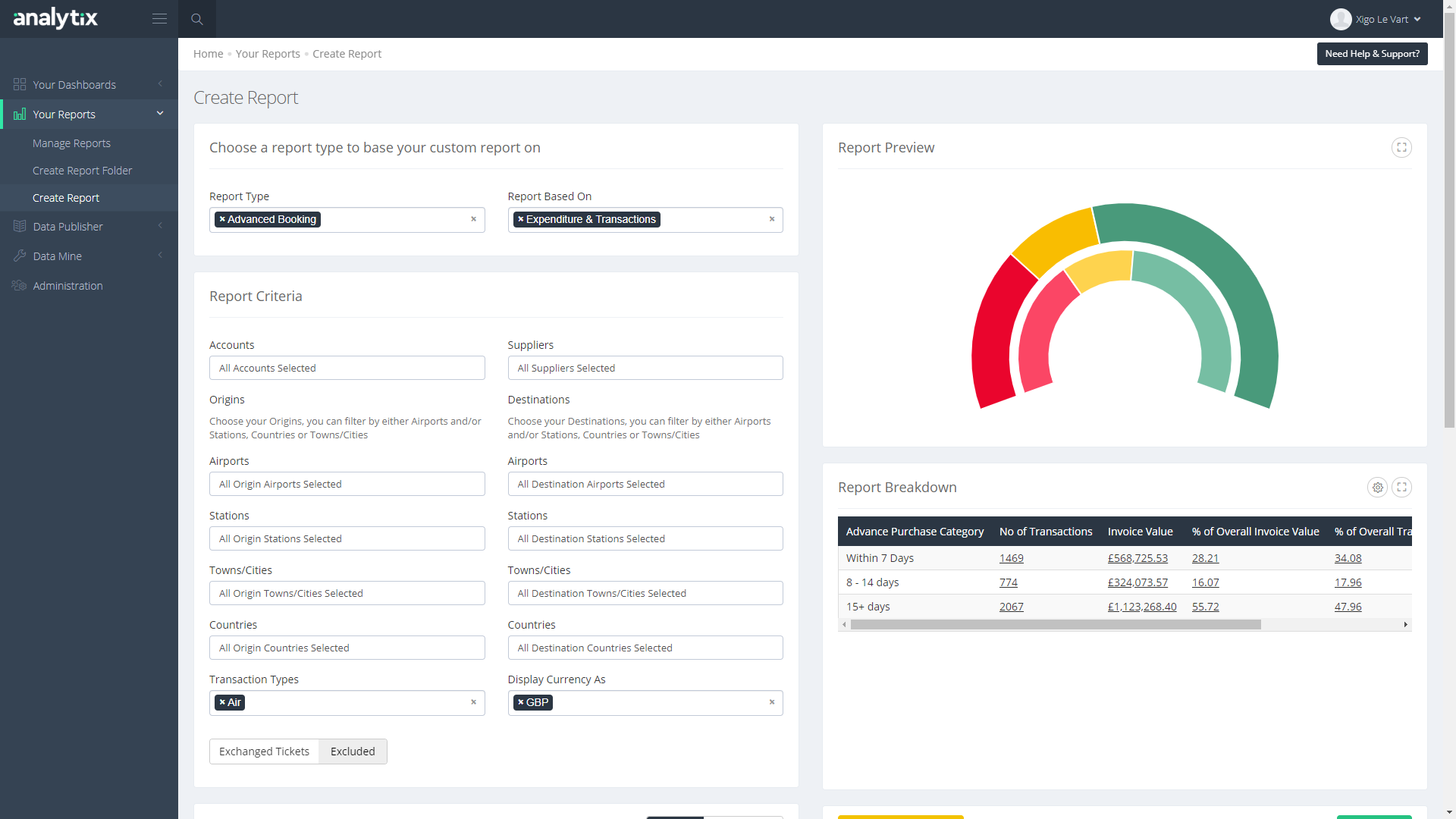Open Origin Towns/Cities selector
Image resolution: width=1456 pixels, height=819 pixels.
pos(347,593)
